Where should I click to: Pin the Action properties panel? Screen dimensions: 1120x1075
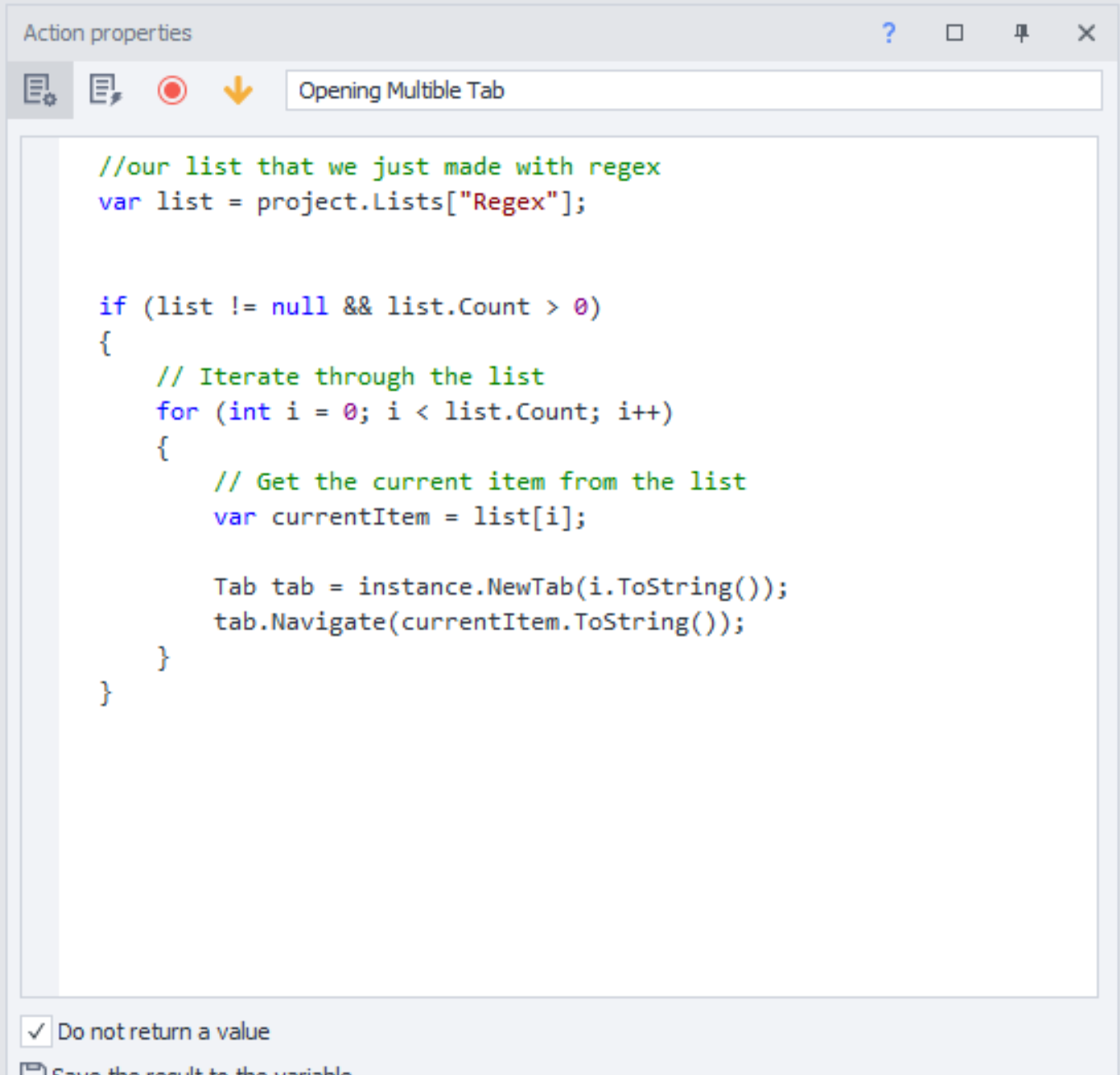pyautogui.click(x=1021, y=33)
